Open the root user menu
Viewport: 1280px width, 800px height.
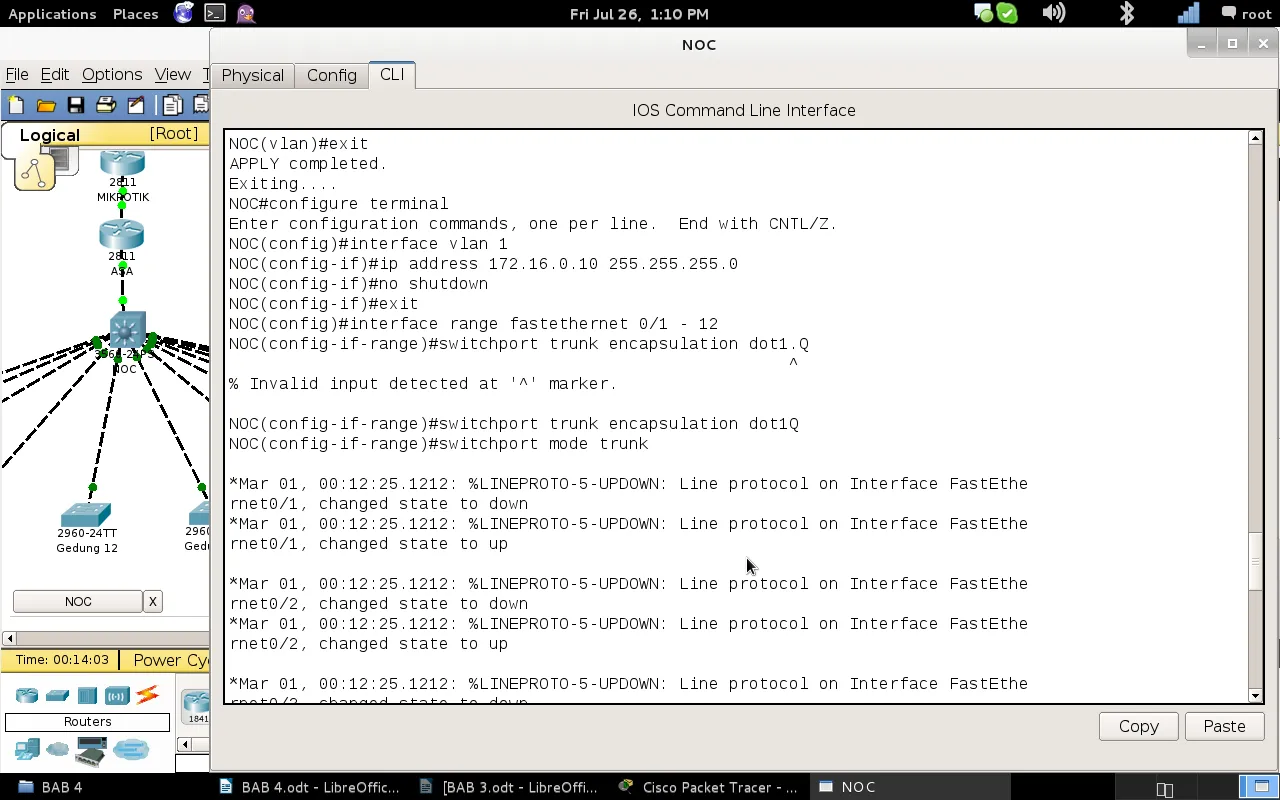point(1246,13)
